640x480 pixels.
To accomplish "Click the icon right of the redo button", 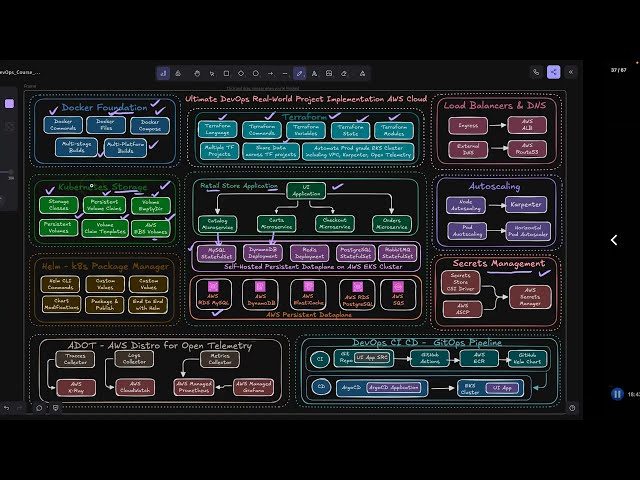I will click(39, 408).
